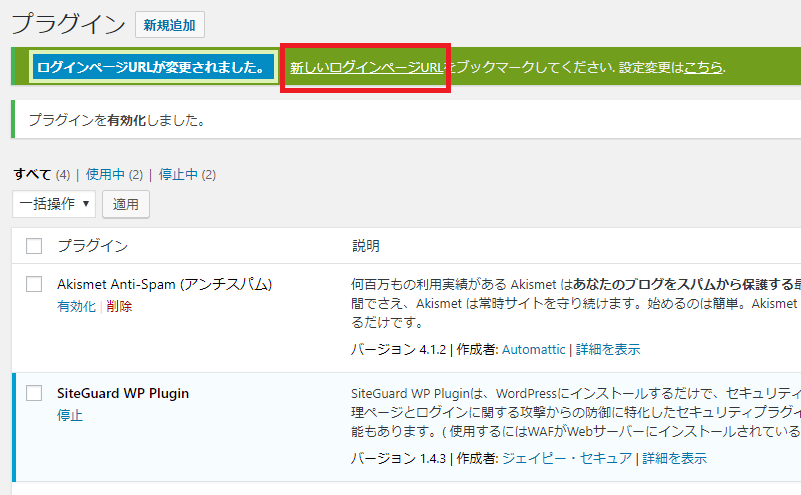801x495 pixels.
Task: Click the Akismet Anti-Spam plugin name
Action: click(x=164, y=284)
